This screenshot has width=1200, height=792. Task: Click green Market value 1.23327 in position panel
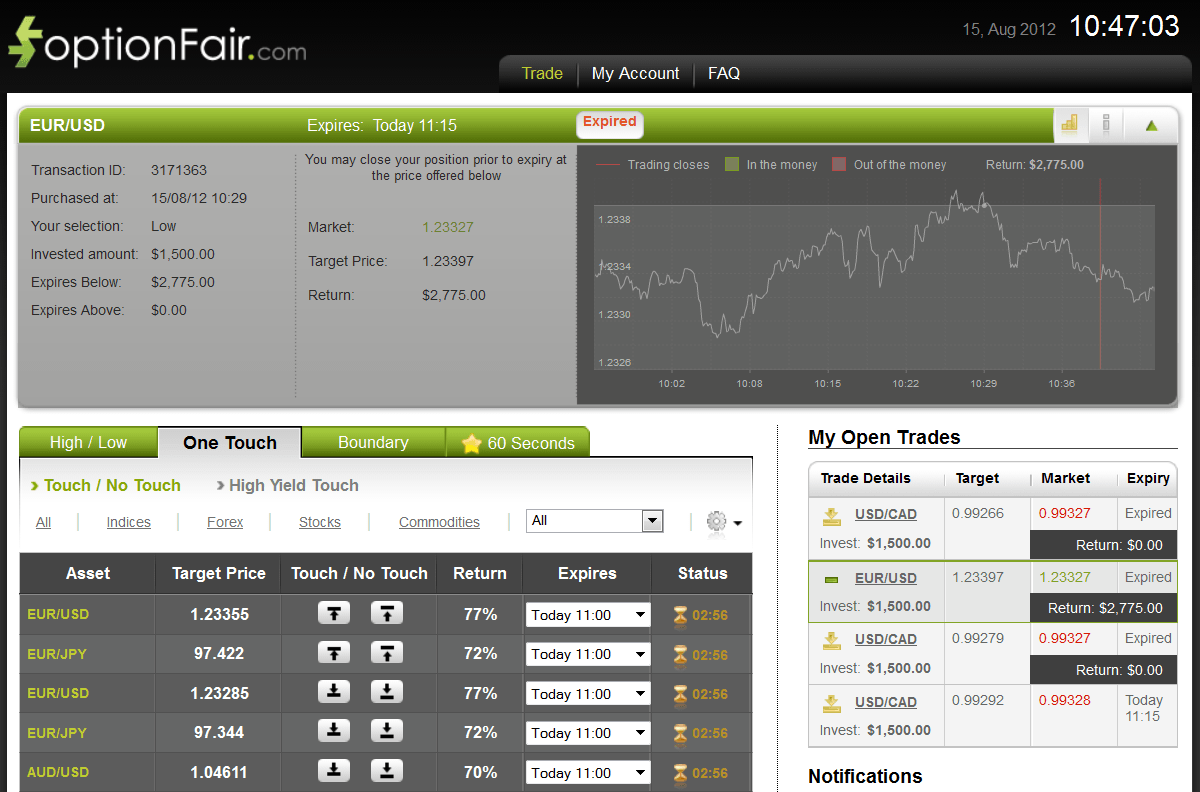448,227
